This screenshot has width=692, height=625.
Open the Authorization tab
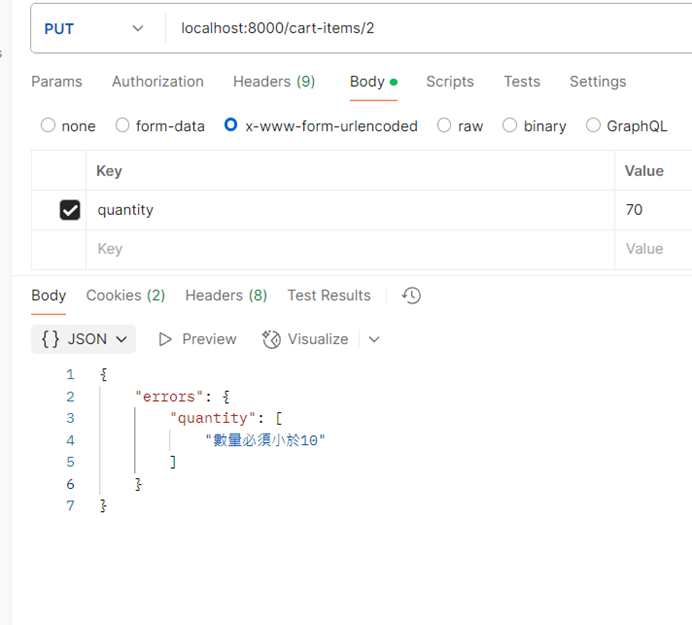(x=157, y=82)
